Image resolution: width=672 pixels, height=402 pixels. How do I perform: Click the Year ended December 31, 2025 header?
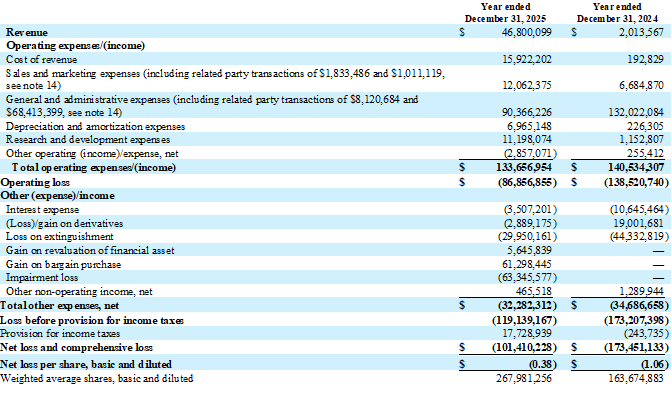[508, 13]
